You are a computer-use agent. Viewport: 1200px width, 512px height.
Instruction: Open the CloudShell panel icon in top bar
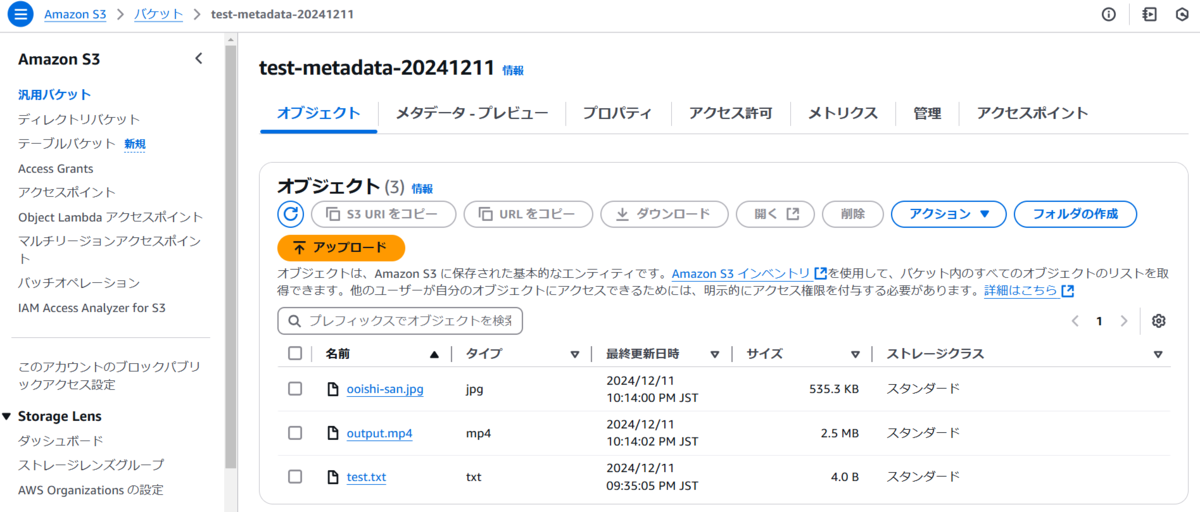click(1150, 15)
